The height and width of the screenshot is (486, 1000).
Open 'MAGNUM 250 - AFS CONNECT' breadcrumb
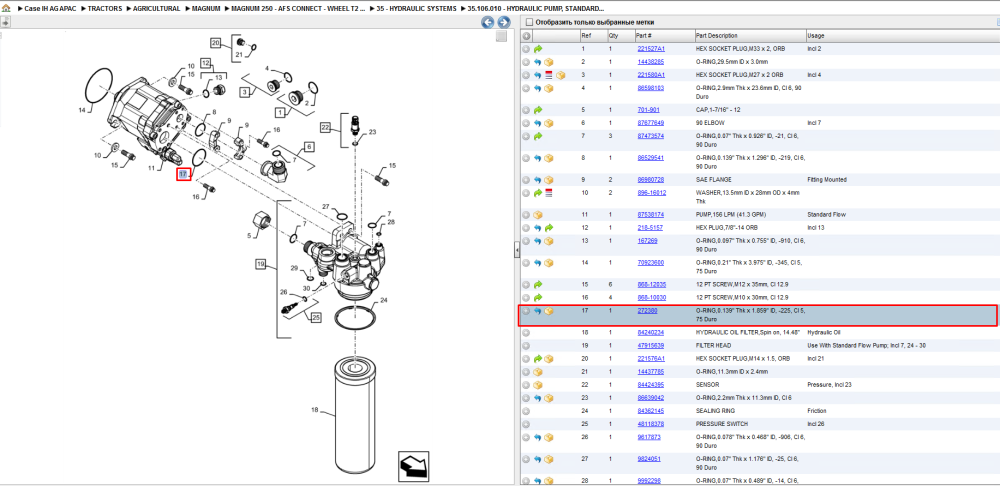(298, 9)
